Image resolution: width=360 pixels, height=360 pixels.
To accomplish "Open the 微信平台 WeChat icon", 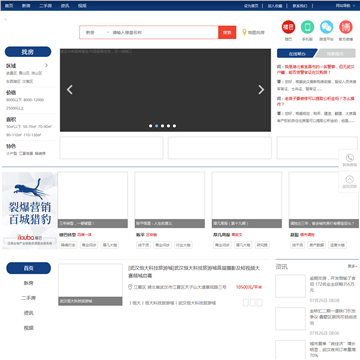I will pyautogui.click(x=327, y=27).
